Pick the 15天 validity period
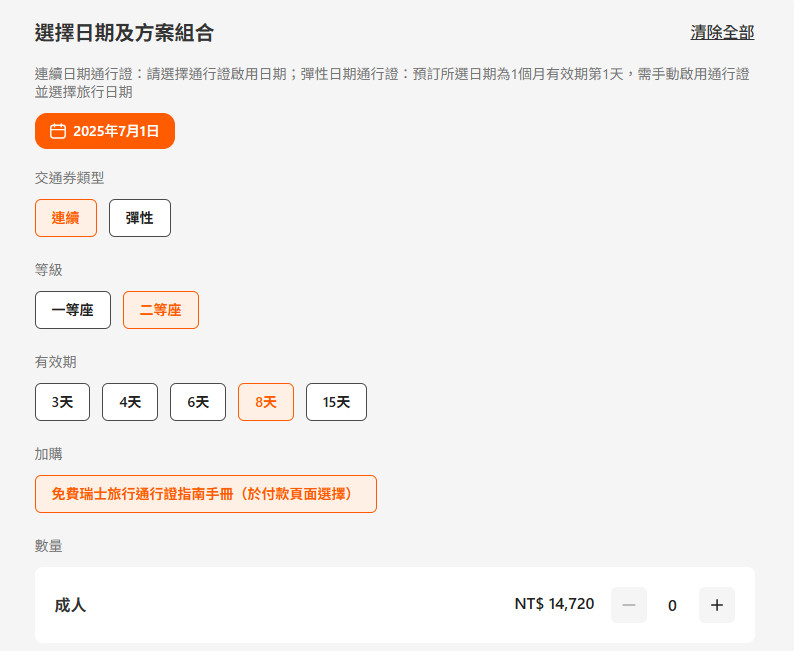The image size is (794, 651). click(336, 402)
